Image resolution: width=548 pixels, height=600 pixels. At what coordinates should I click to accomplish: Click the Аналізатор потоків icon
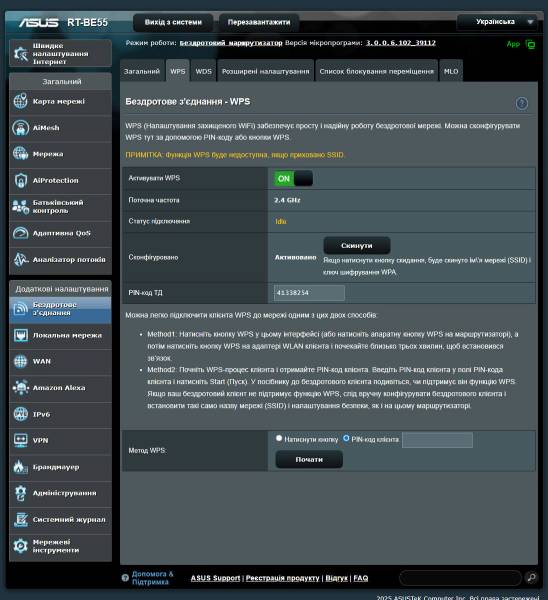click(21, 259)
